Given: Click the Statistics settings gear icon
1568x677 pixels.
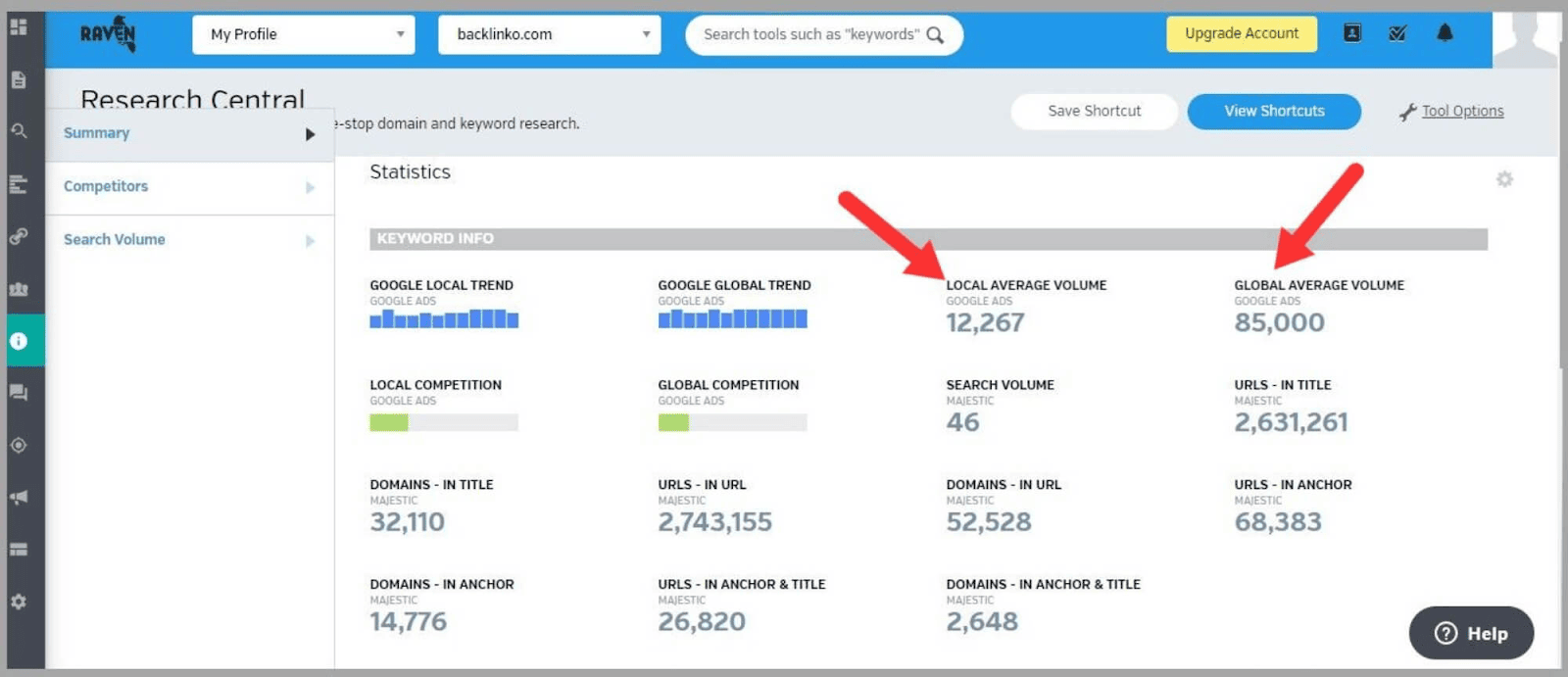Looking at the screenshot, I should 1504,179.
